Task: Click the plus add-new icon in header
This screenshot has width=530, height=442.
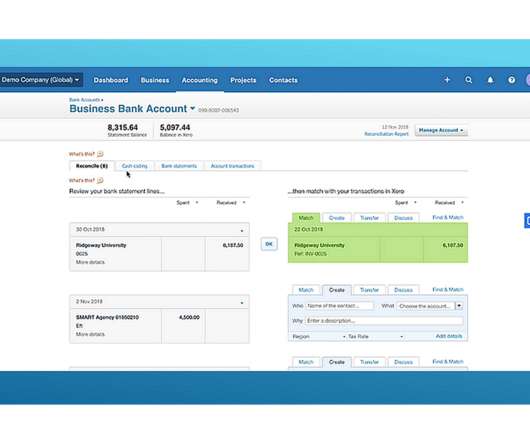Action: click(x=447, y=80)
